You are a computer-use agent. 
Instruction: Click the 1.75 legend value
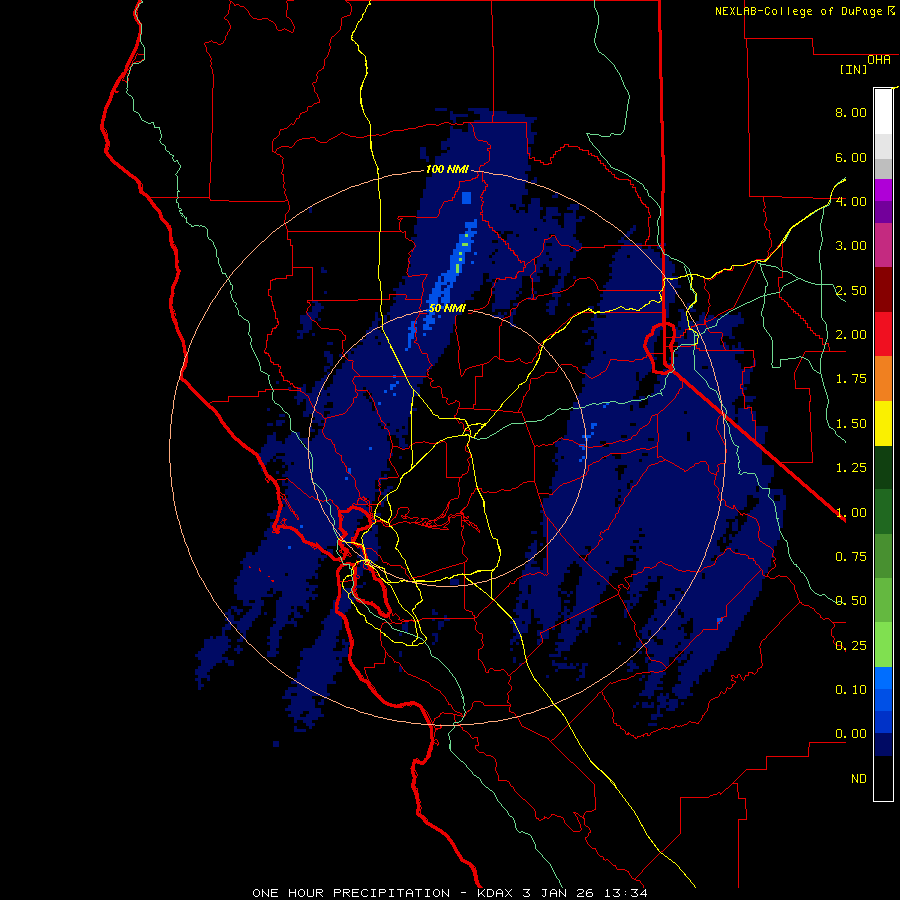click(x=851, y=379)
